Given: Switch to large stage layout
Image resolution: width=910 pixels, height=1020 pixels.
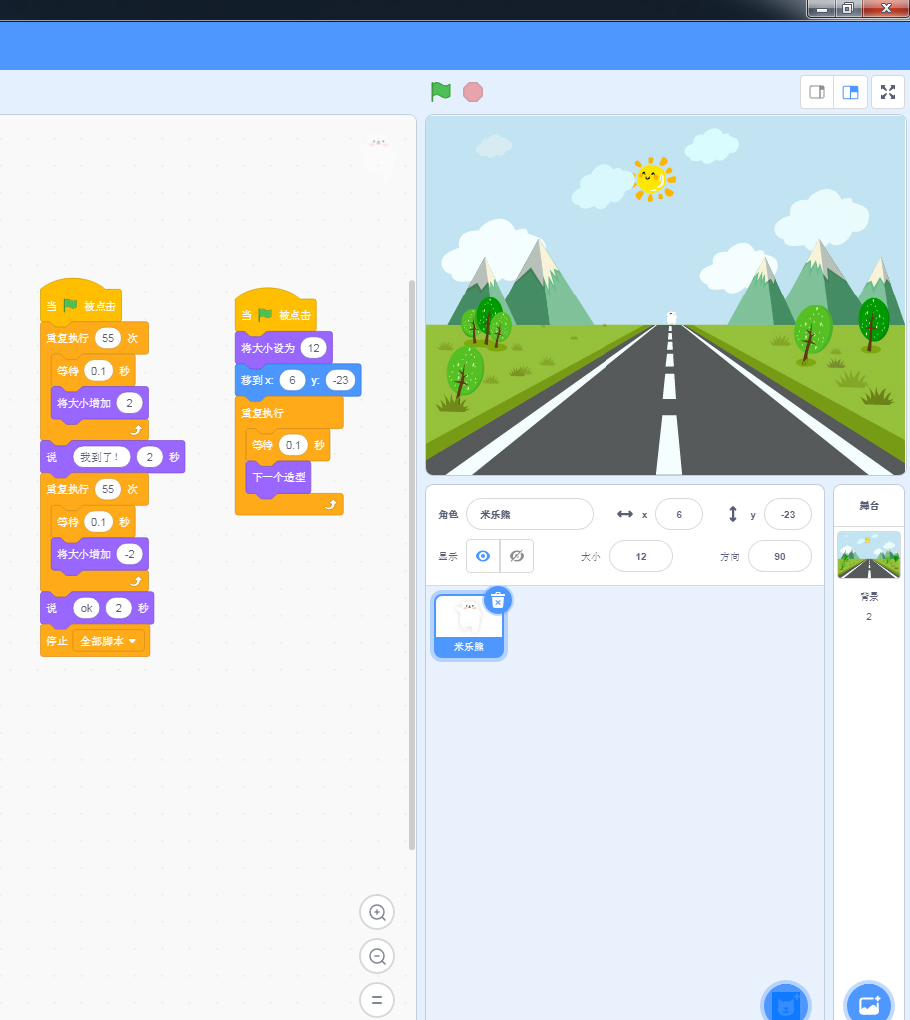Looking at the screenshot, I should [850, 92].
